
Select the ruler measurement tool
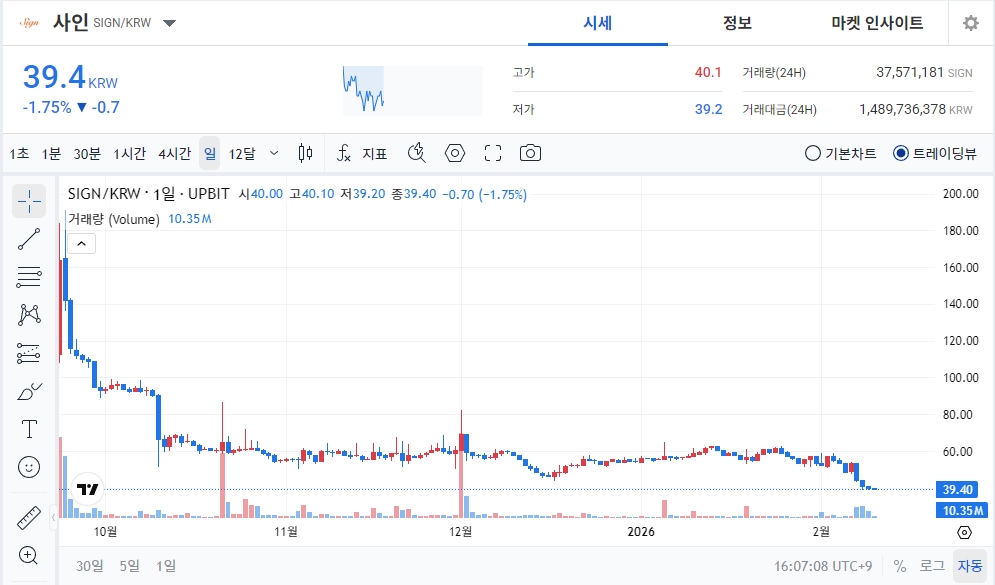tap(29, 517)
